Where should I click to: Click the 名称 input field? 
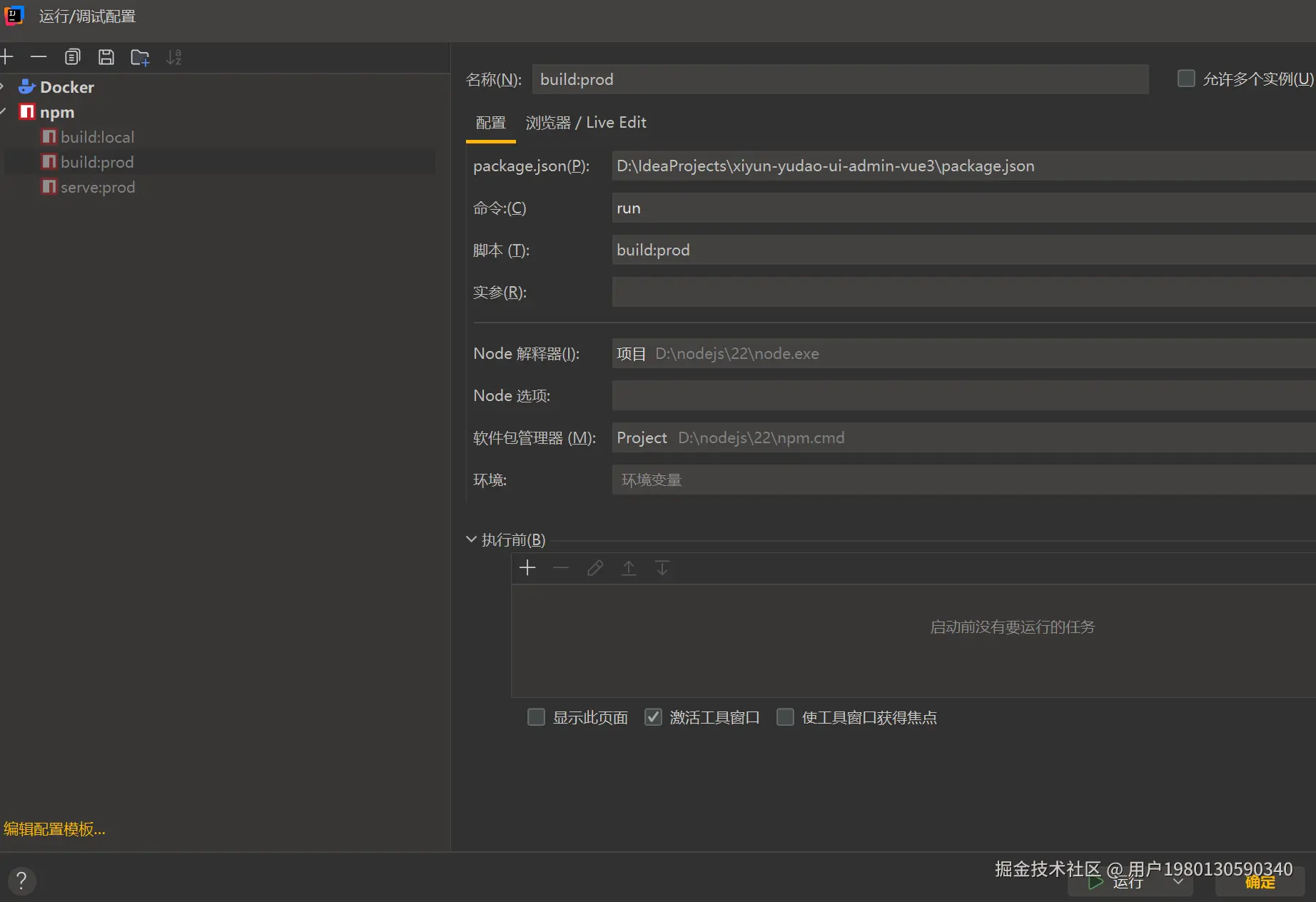pos(840,79)
